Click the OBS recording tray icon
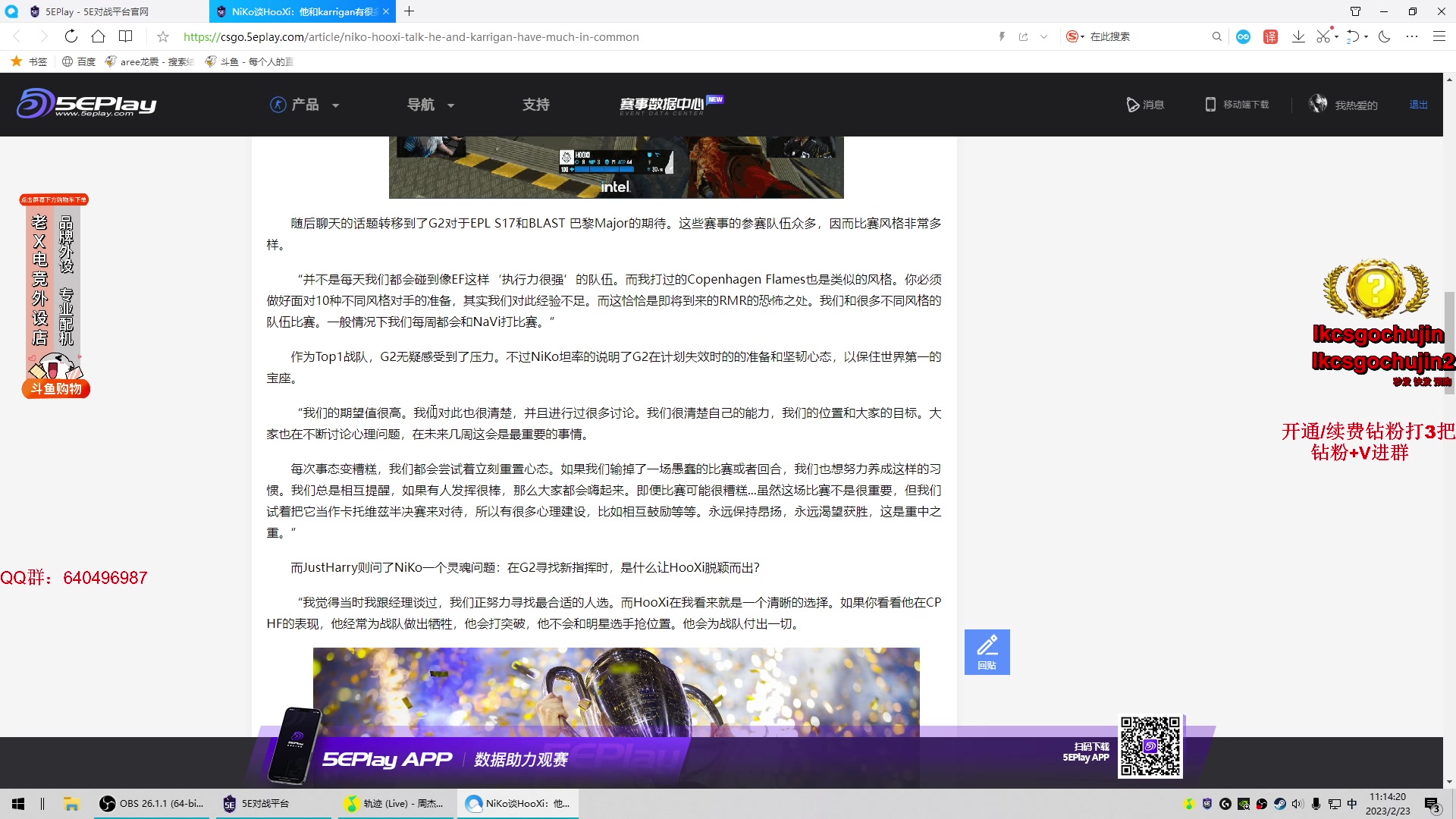The height and width of the screenshot is (819, 1456). 1261,804
